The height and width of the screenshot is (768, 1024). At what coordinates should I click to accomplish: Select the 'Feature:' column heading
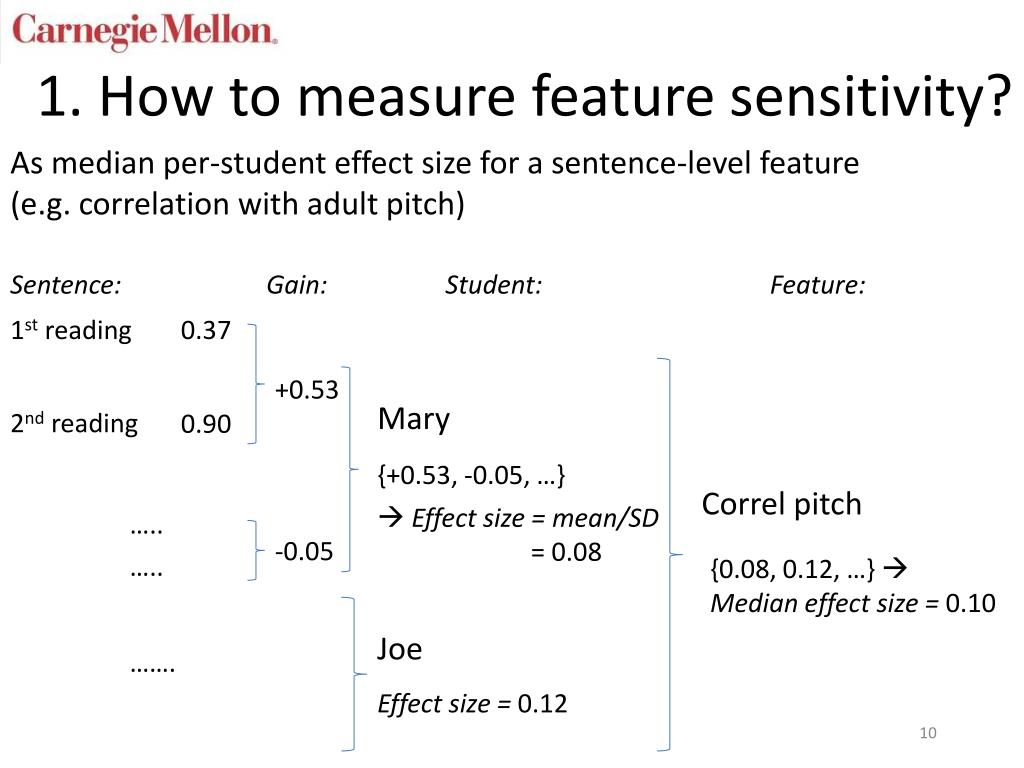(817, 285)
